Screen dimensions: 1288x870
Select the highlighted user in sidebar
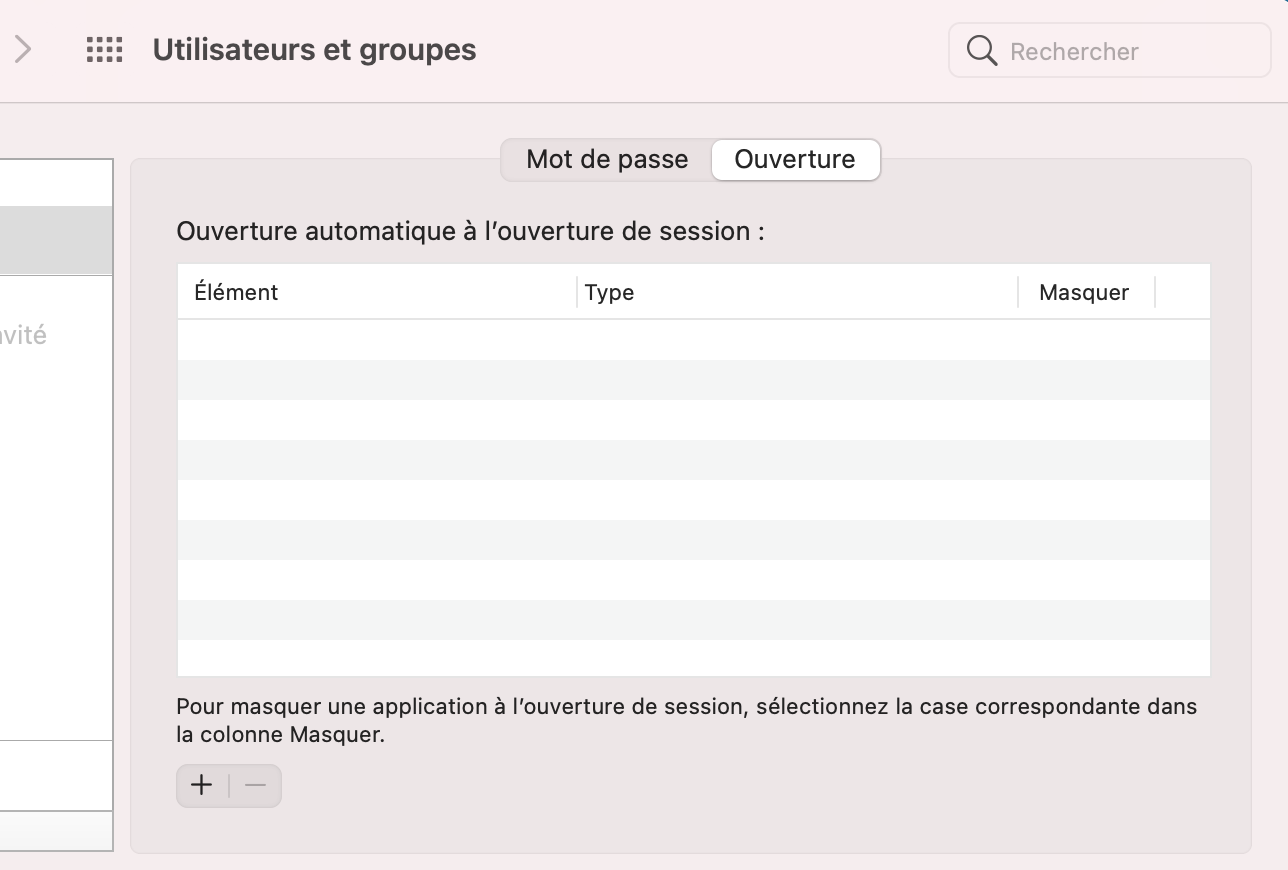(x=56, y=240)
